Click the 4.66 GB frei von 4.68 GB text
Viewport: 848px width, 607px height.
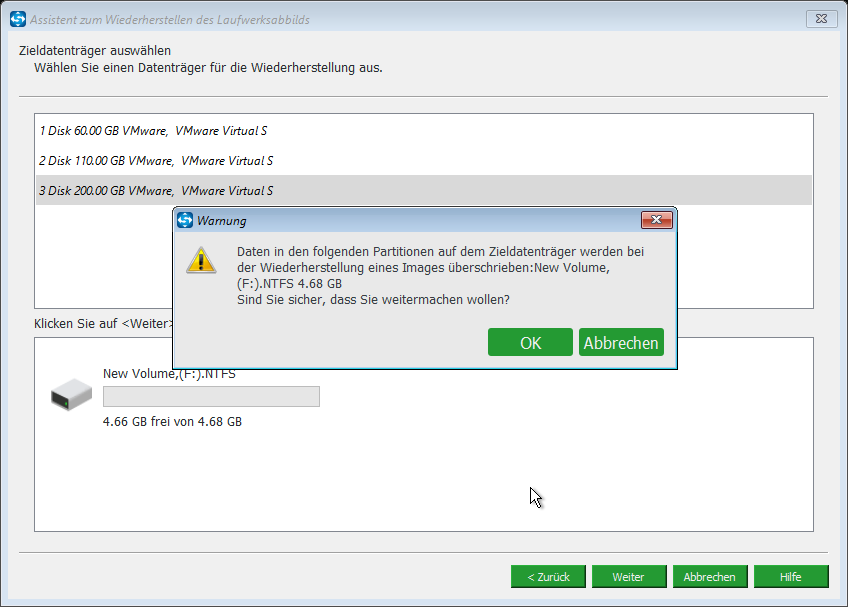coord(172,422)
